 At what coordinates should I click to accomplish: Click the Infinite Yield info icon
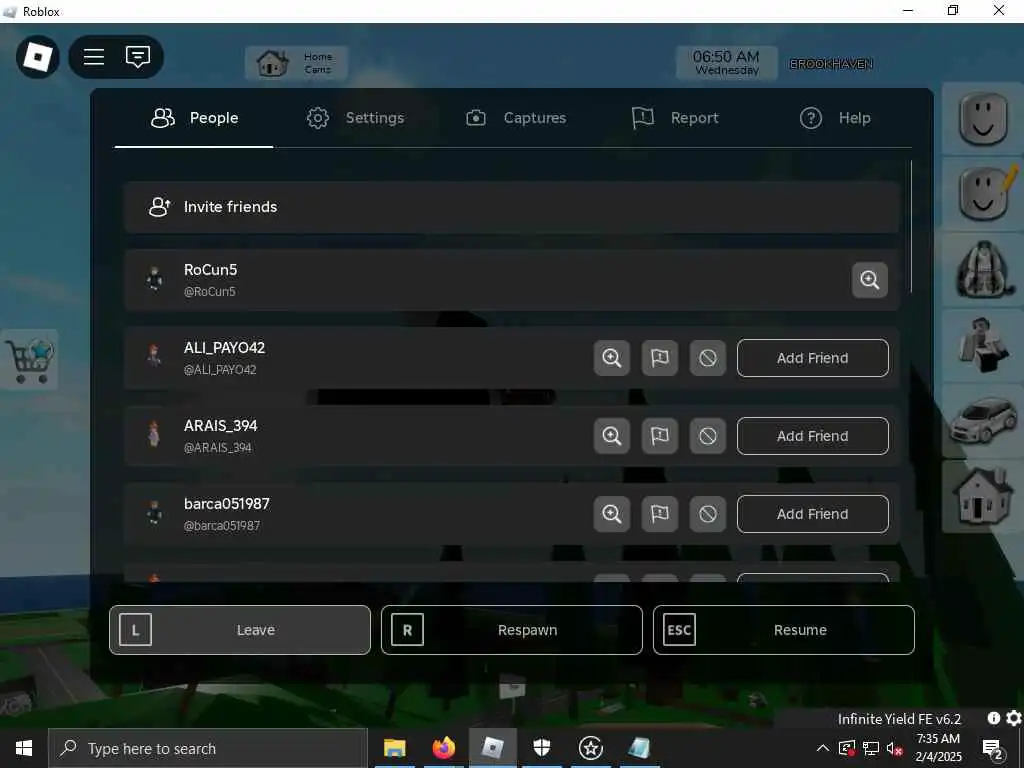coord(993,718)
